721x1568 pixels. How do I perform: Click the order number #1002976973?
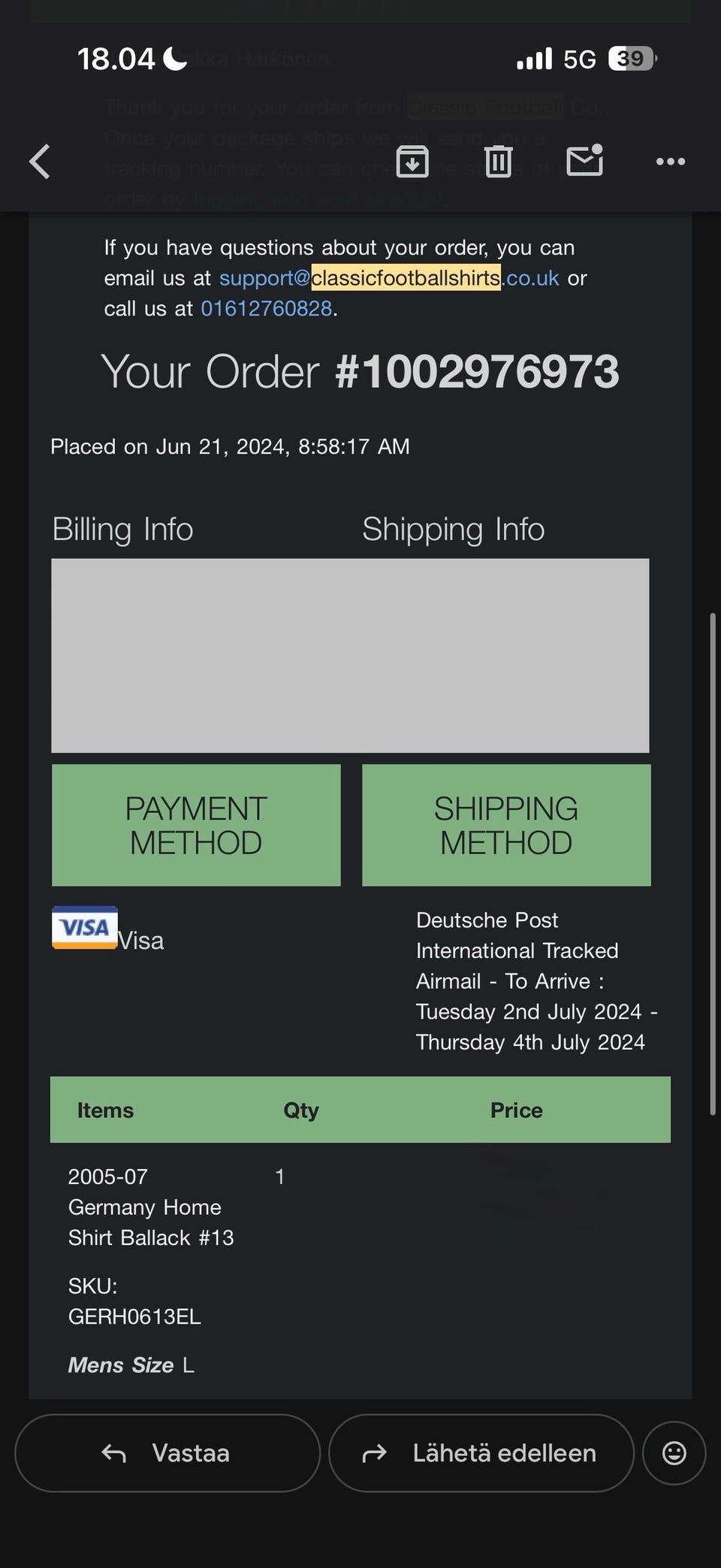pos(477,372)
